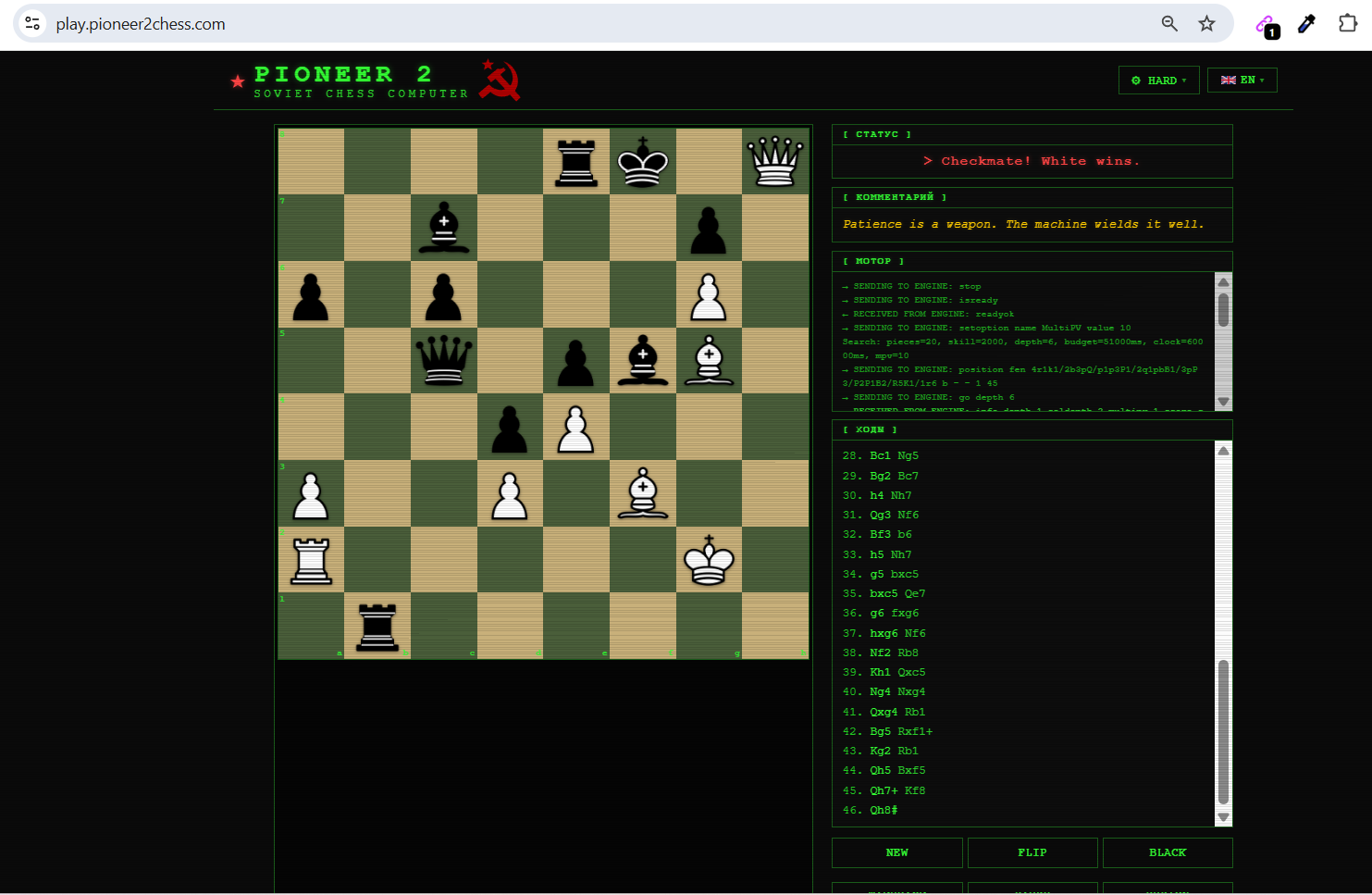Open the color picker eyedropper extension

click(1306, 24)
